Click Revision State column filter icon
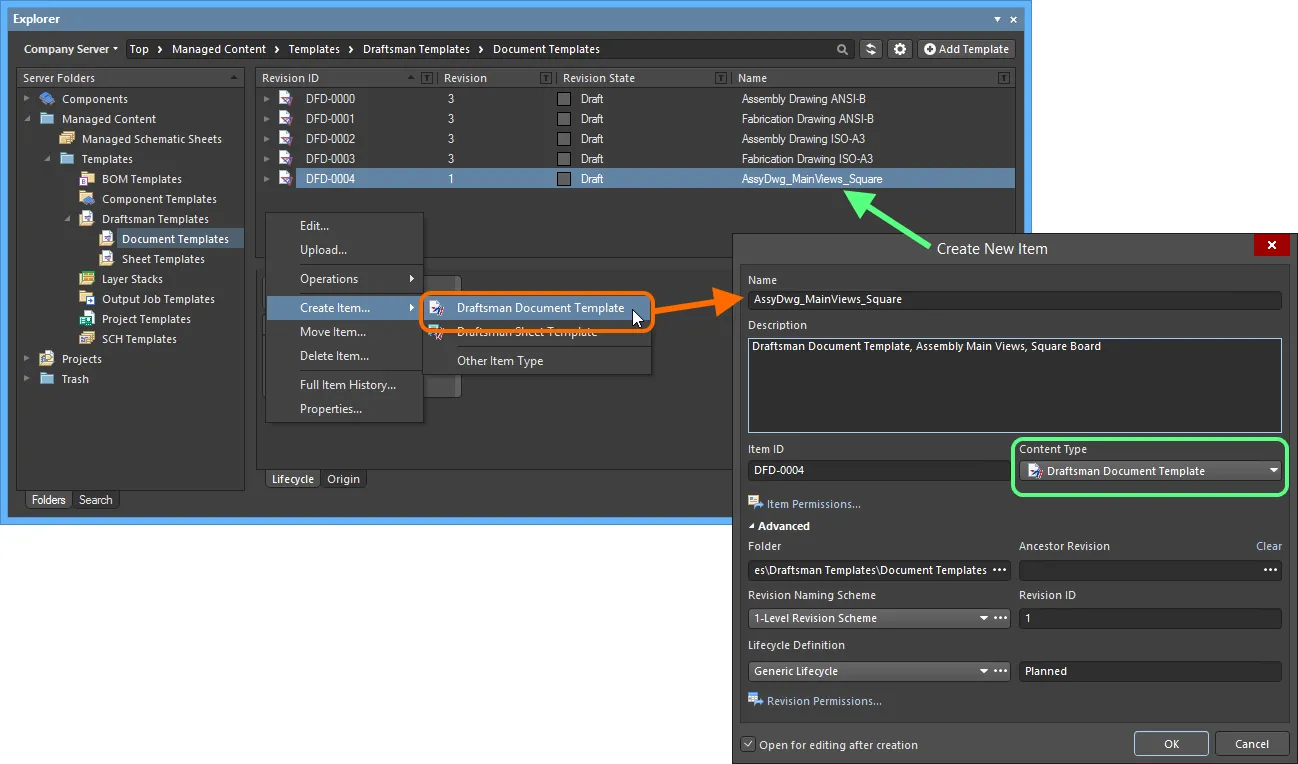 coord(721,78)
